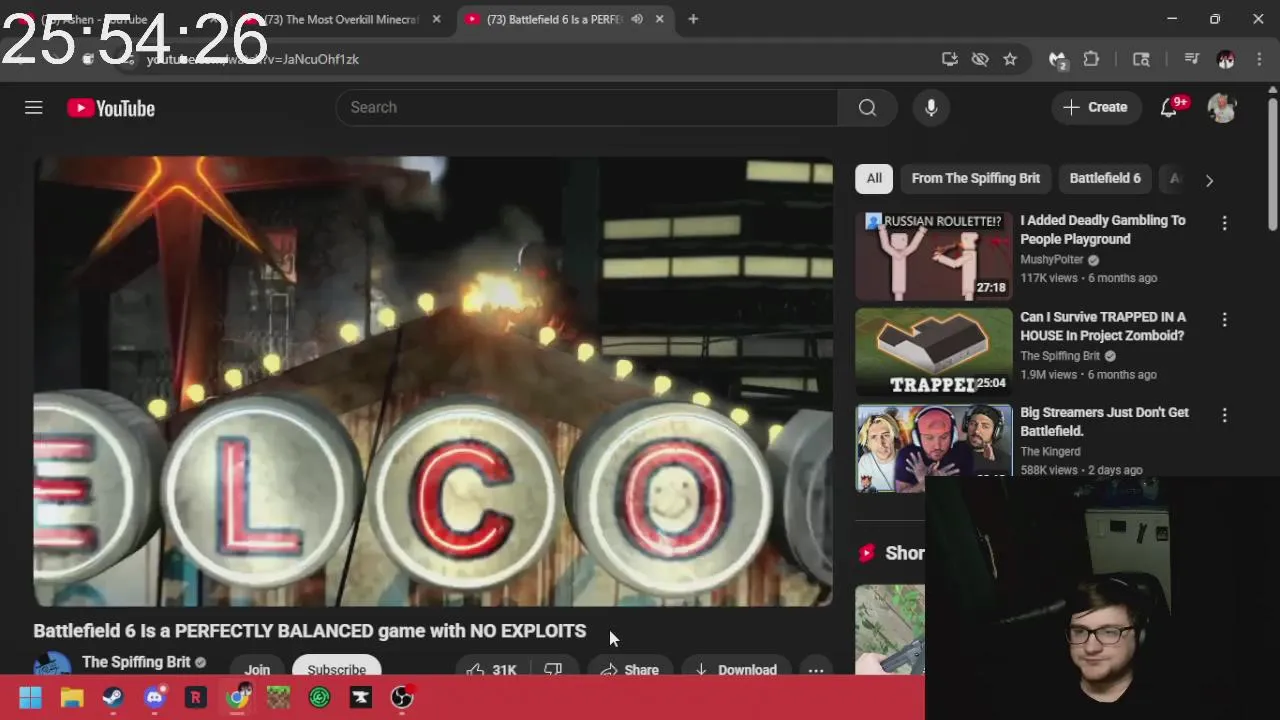Like the video with thumbs up
Image resolution: width=1280 pixels, height=720 pixels.
[x=490, y=669]
